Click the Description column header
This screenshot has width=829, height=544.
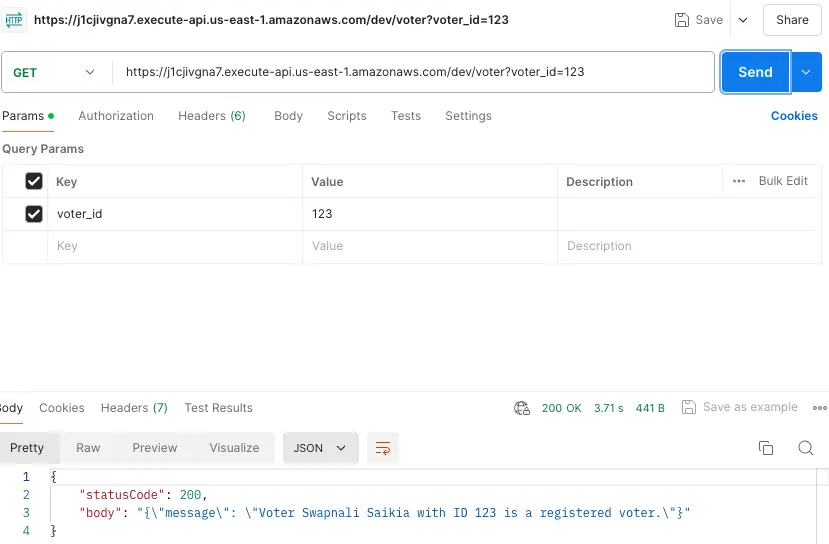[x=599, y=182]
